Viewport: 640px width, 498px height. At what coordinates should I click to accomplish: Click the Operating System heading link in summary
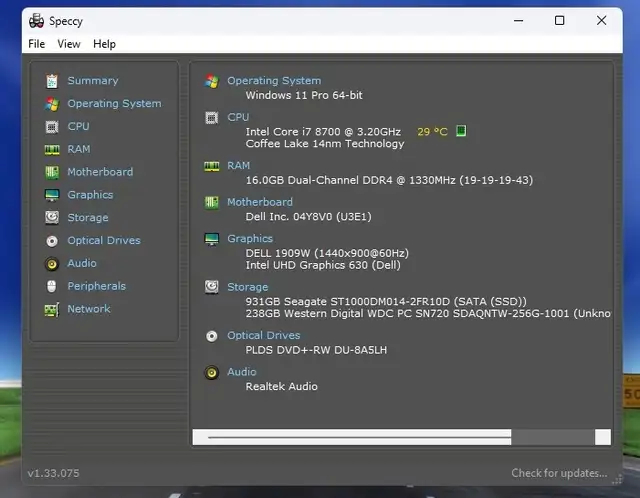274,81
